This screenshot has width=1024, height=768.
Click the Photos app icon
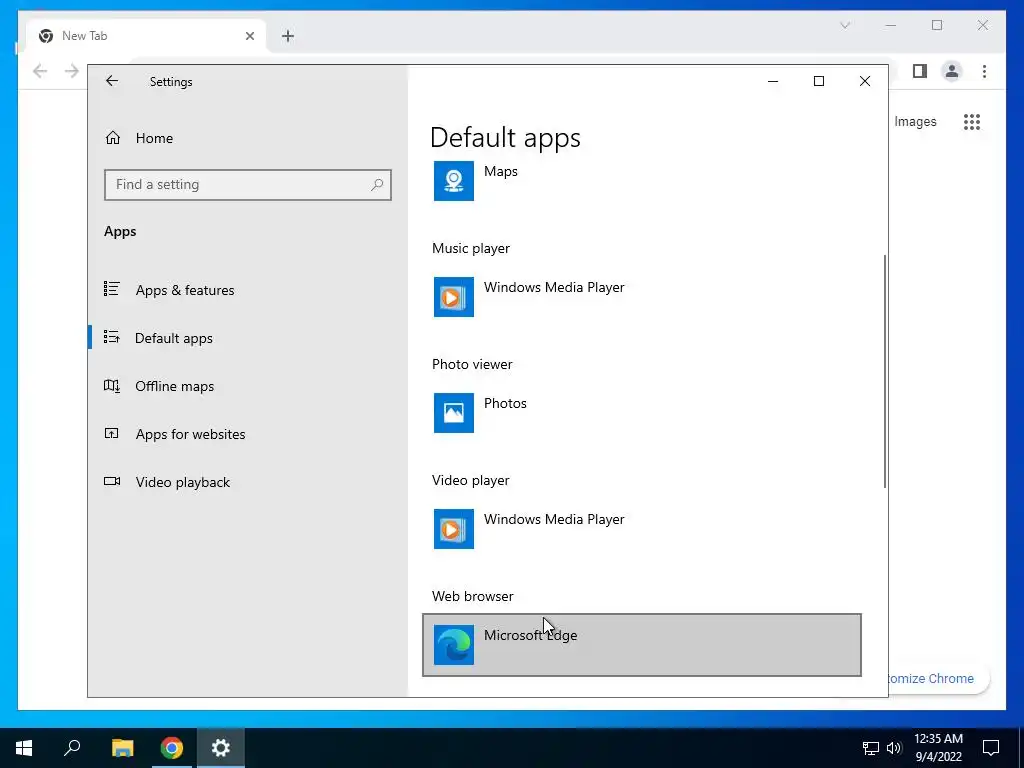click(x=454, y=413)
